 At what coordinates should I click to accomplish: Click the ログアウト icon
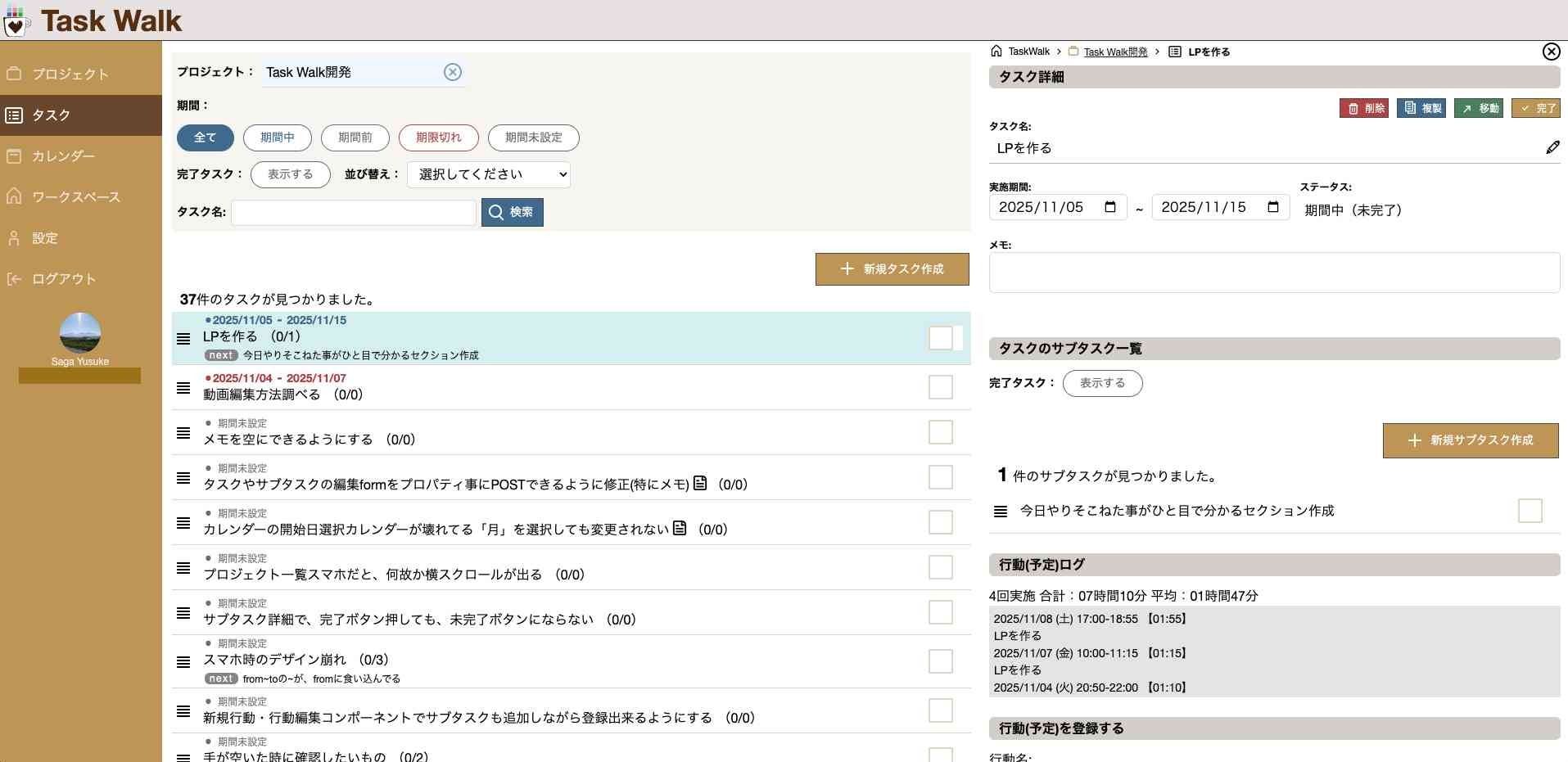coord(14,278)
